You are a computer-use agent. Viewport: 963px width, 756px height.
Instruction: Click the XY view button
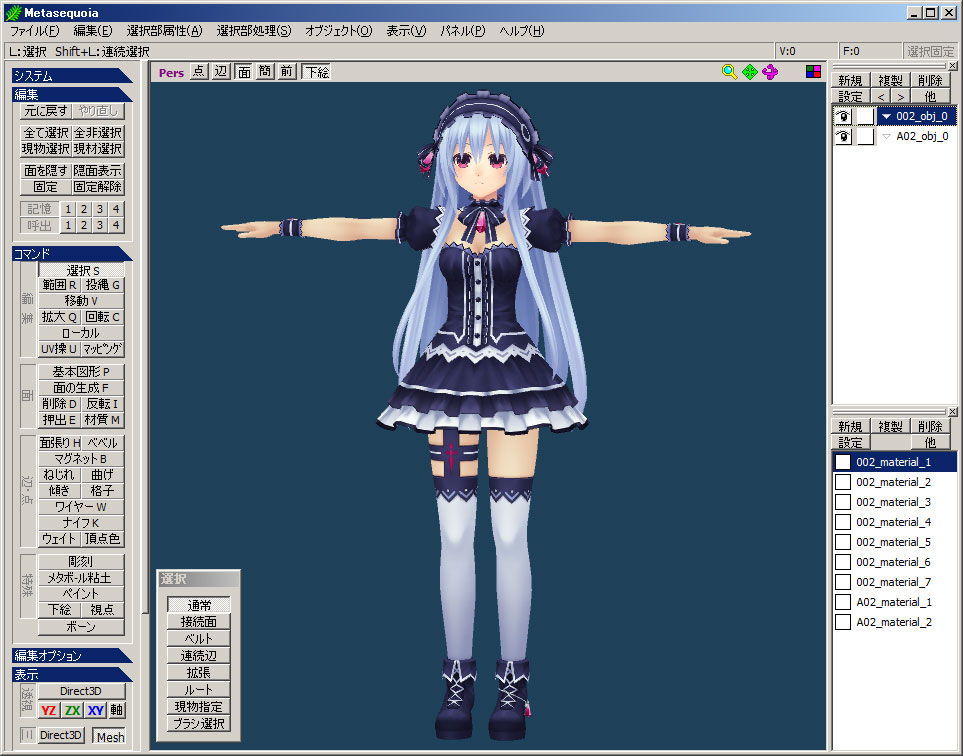96,711
